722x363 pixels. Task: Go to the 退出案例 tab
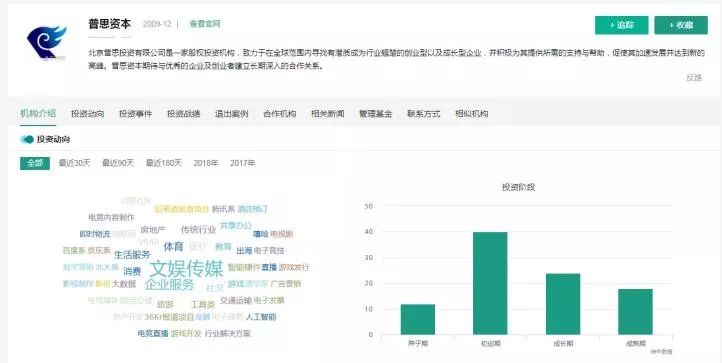coord(232,113)
